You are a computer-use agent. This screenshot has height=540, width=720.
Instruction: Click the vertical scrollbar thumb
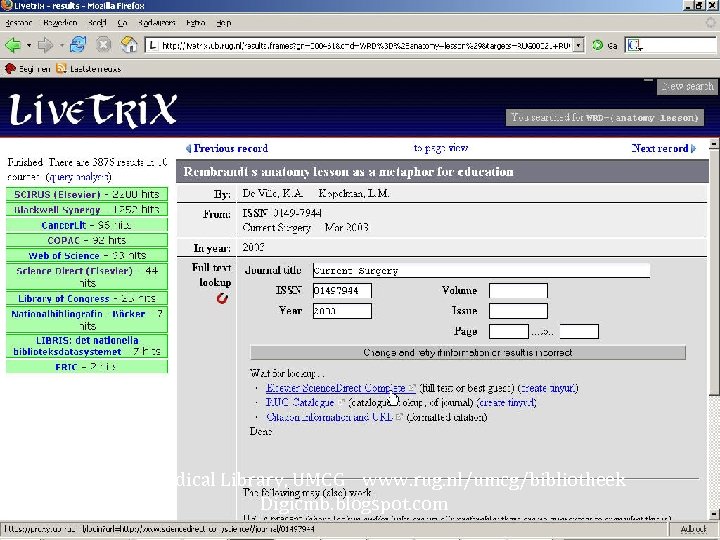tap(714, 271)
